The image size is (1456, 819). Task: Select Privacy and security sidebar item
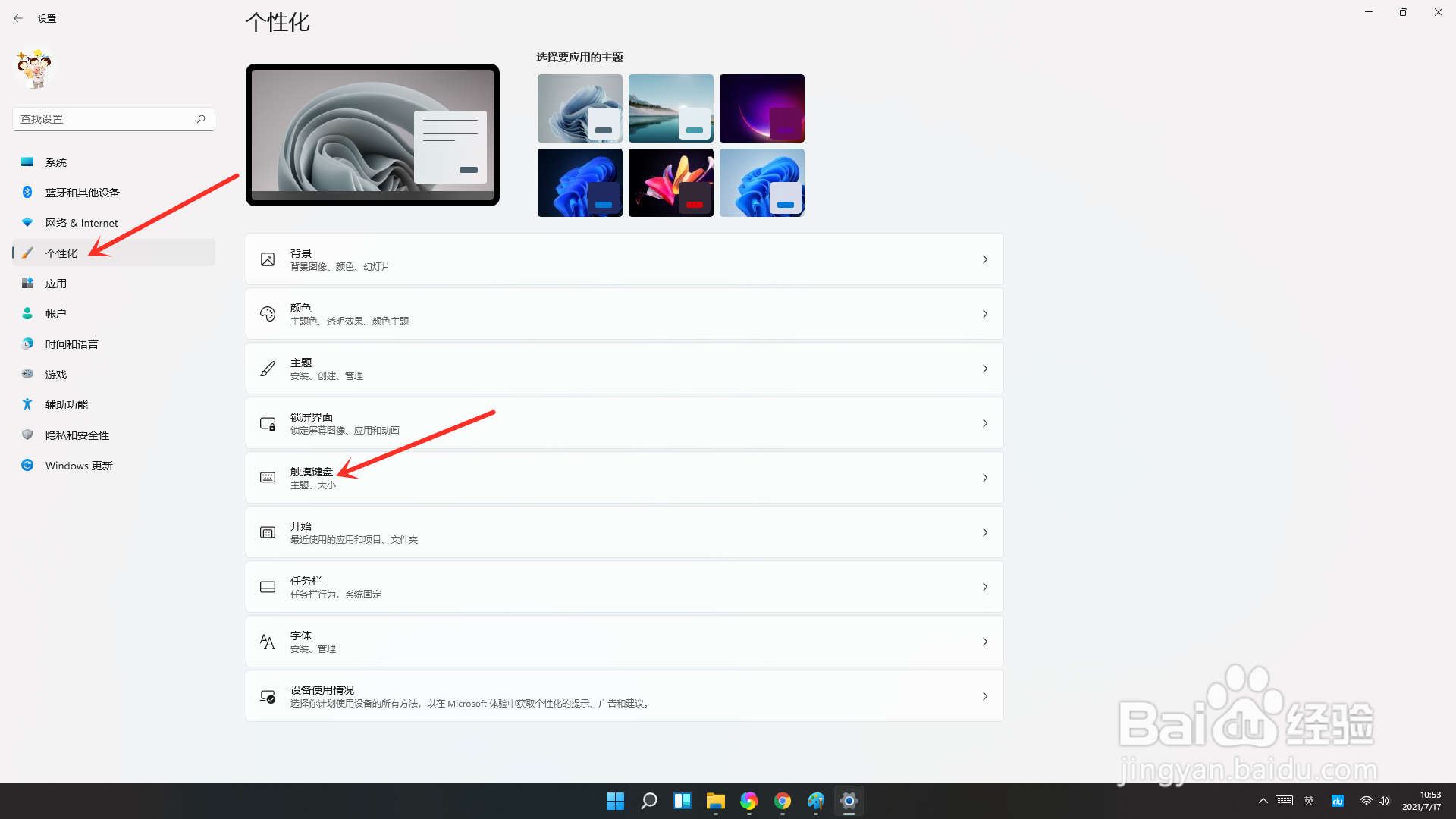point(77,435)
